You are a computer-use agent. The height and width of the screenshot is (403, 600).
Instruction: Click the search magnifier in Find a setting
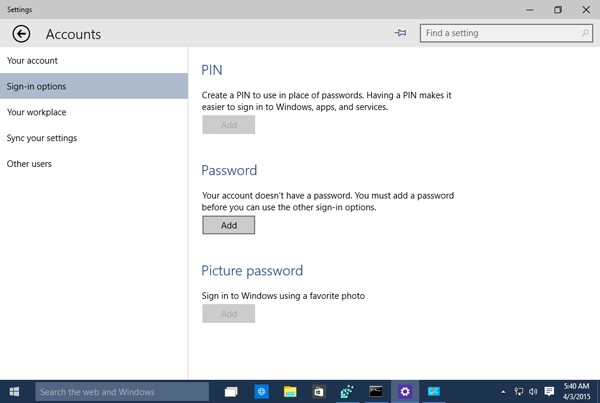coord(585,33)
